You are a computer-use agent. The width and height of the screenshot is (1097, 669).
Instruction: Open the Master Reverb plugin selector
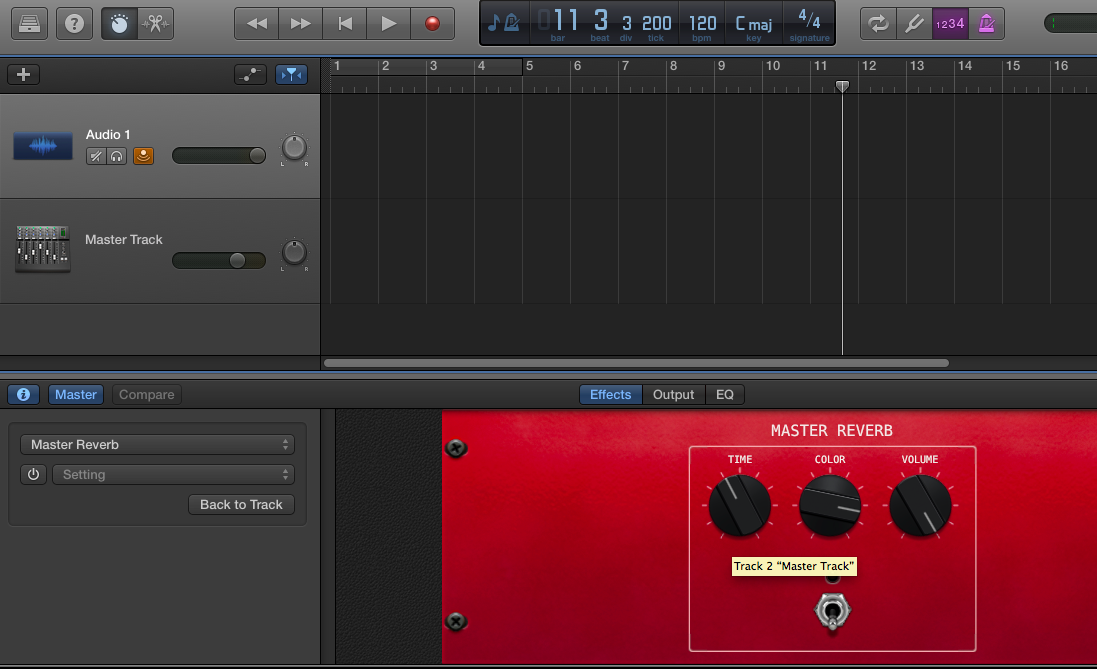pos(157,444)
